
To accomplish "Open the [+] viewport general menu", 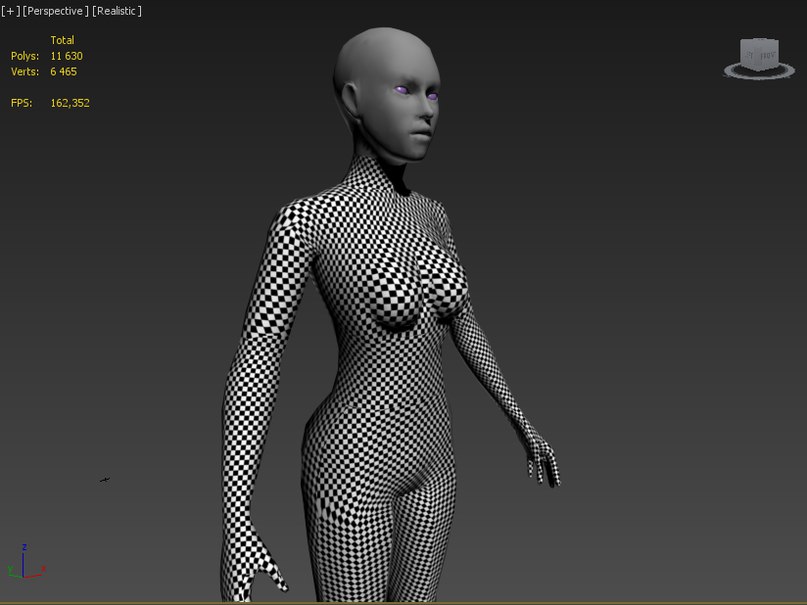I will click(x=11, y=11).
